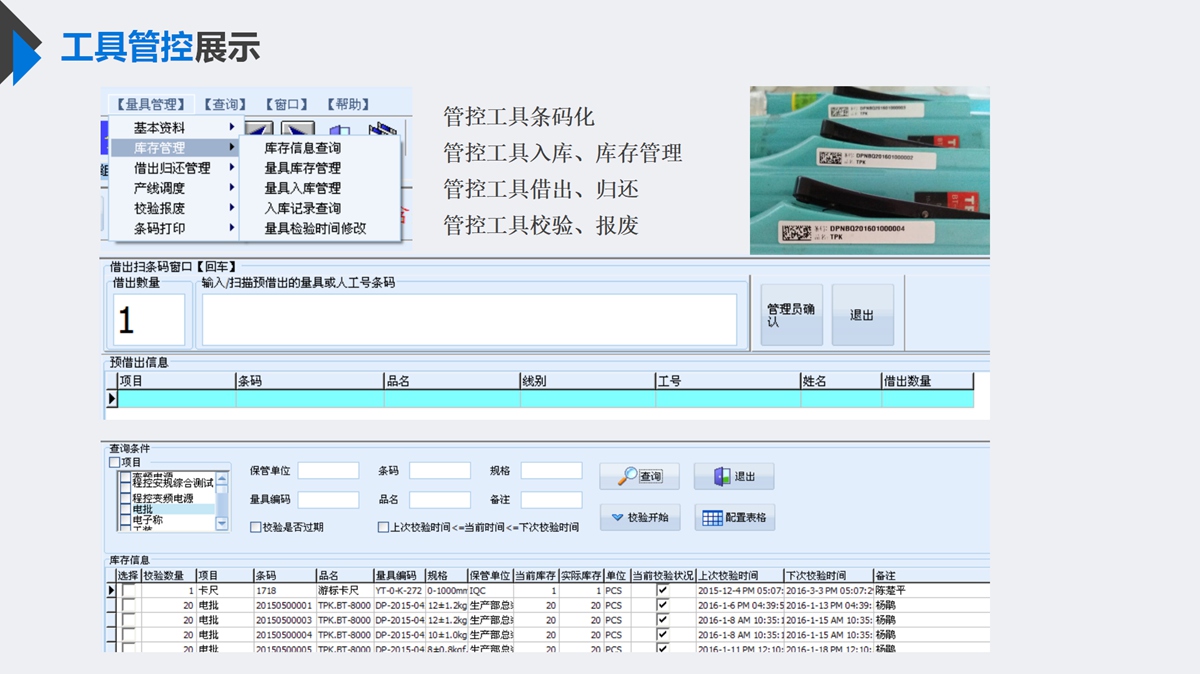Click the stacked windows toolbar icon
Screen dimensions: 1200x674
[382, 134]
